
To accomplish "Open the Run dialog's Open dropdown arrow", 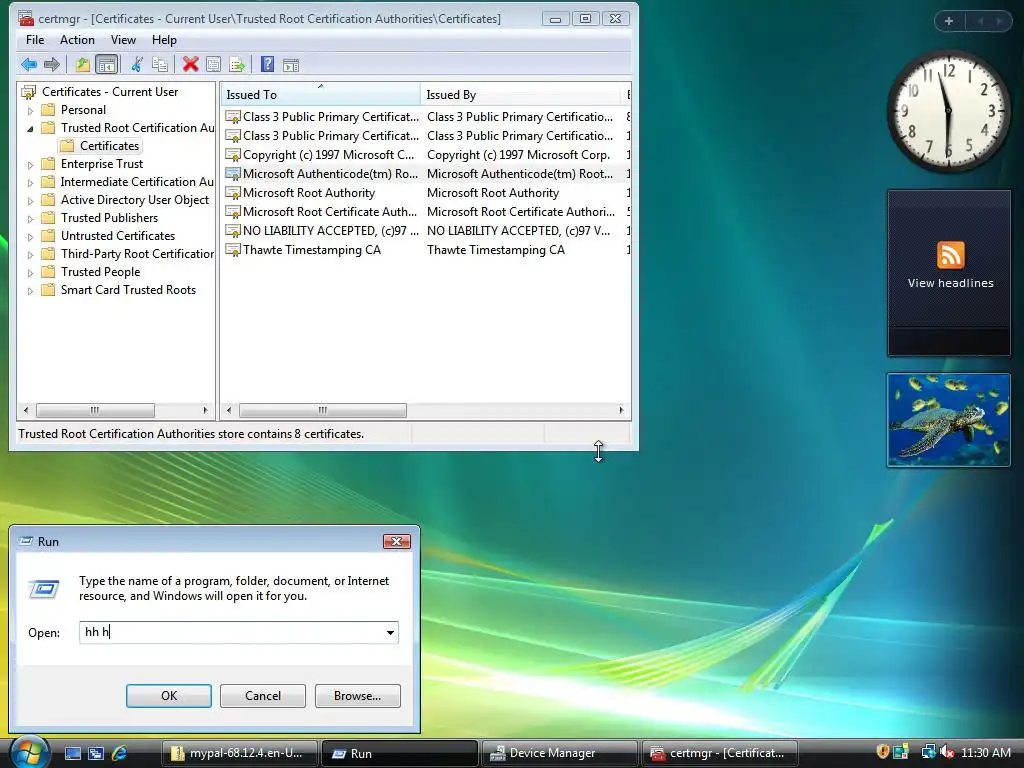I will pyautogui.click(x=390, y=632).
